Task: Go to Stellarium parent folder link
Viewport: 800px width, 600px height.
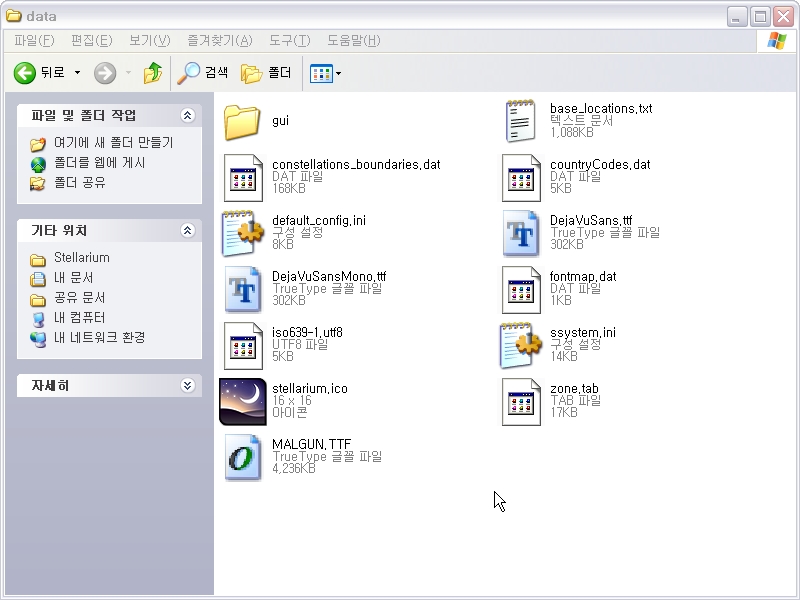Action: [x=82, y=258]
